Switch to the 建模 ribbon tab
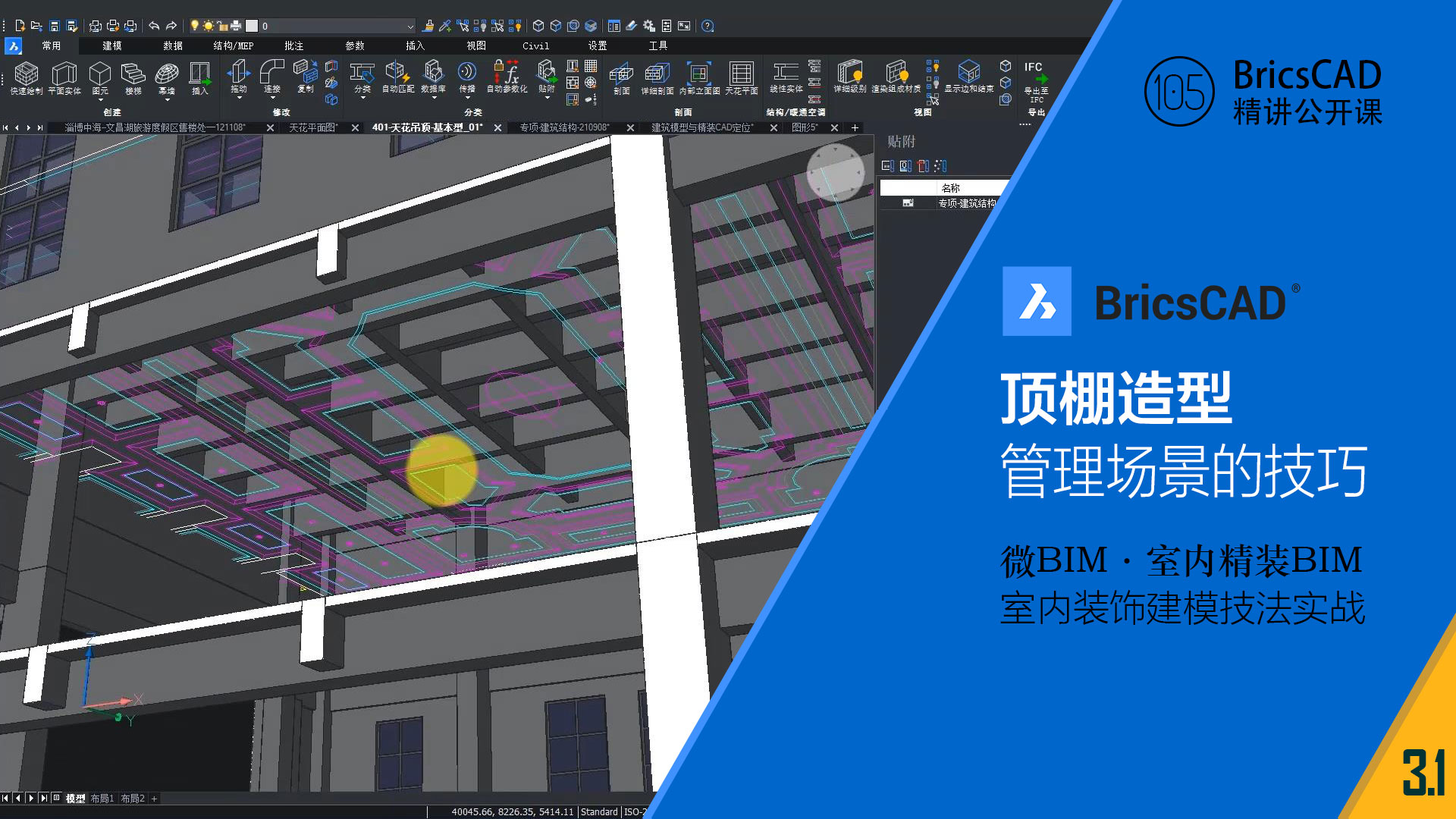This screenshot has width=1456, height=819. 112,45
